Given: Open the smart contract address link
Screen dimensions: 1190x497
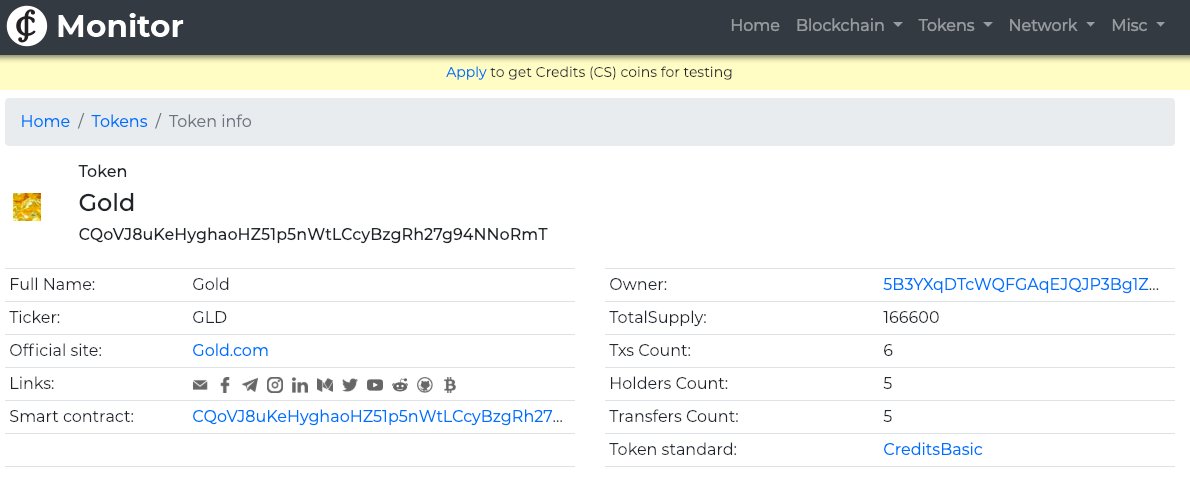Looking at the screenshot, I should pos(377,417).
